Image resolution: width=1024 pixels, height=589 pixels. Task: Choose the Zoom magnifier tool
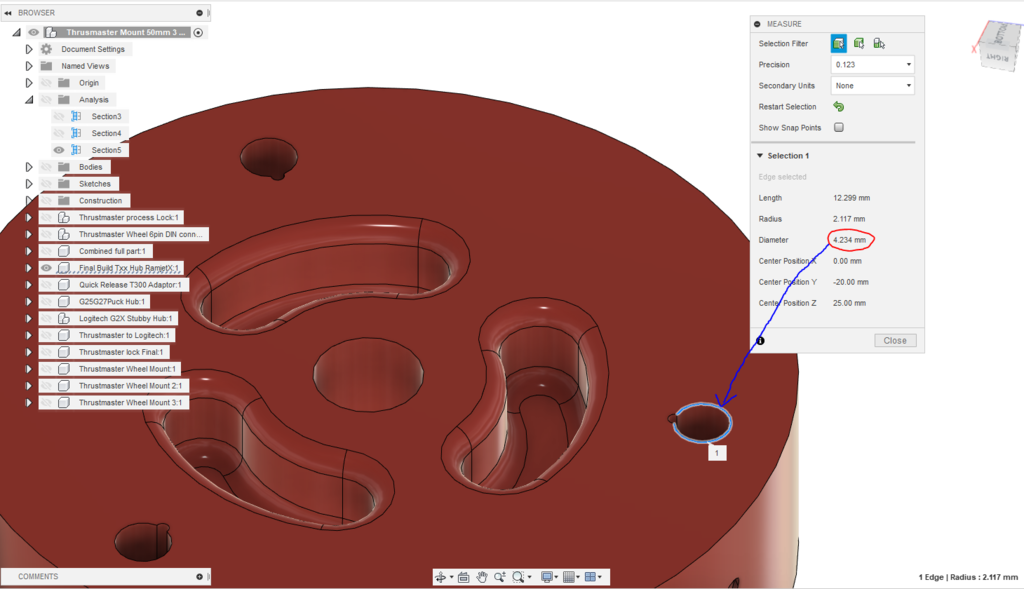(500, 577)
